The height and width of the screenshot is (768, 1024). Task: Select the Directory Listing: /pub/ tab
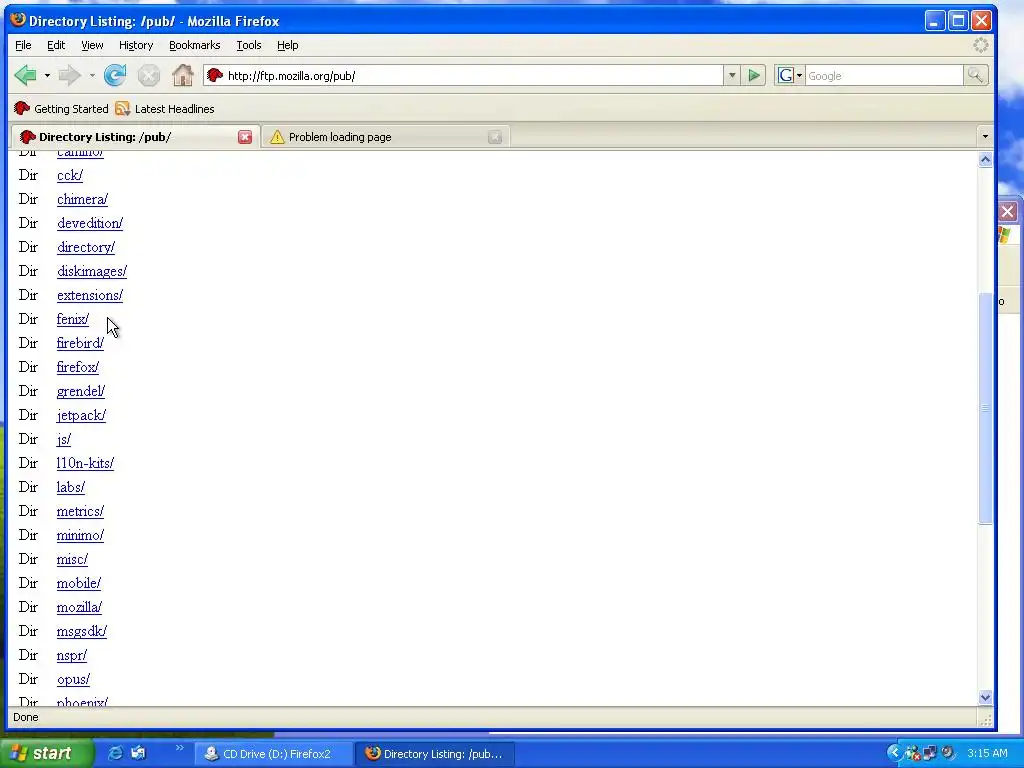click(135, 137)
